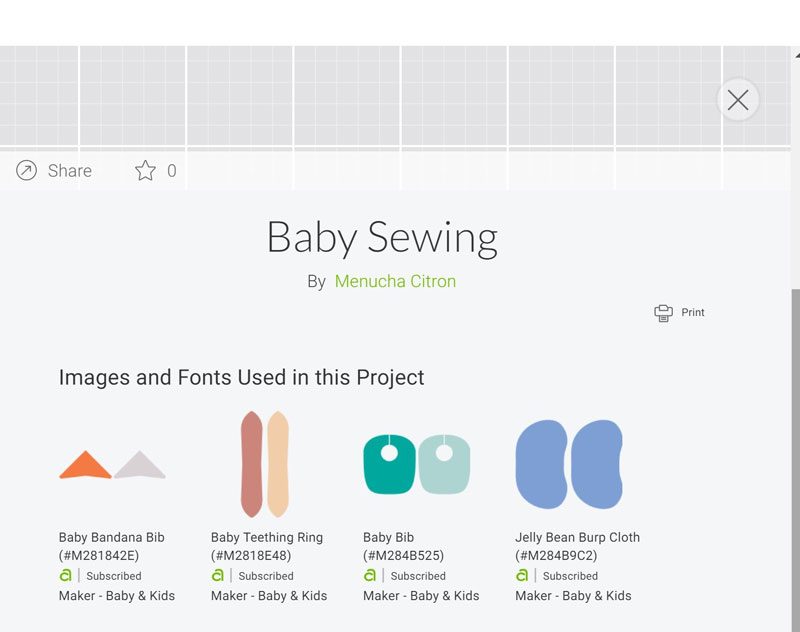
Task: Click Cricut Access icon under Baby Bib
Action: point(369,575)
